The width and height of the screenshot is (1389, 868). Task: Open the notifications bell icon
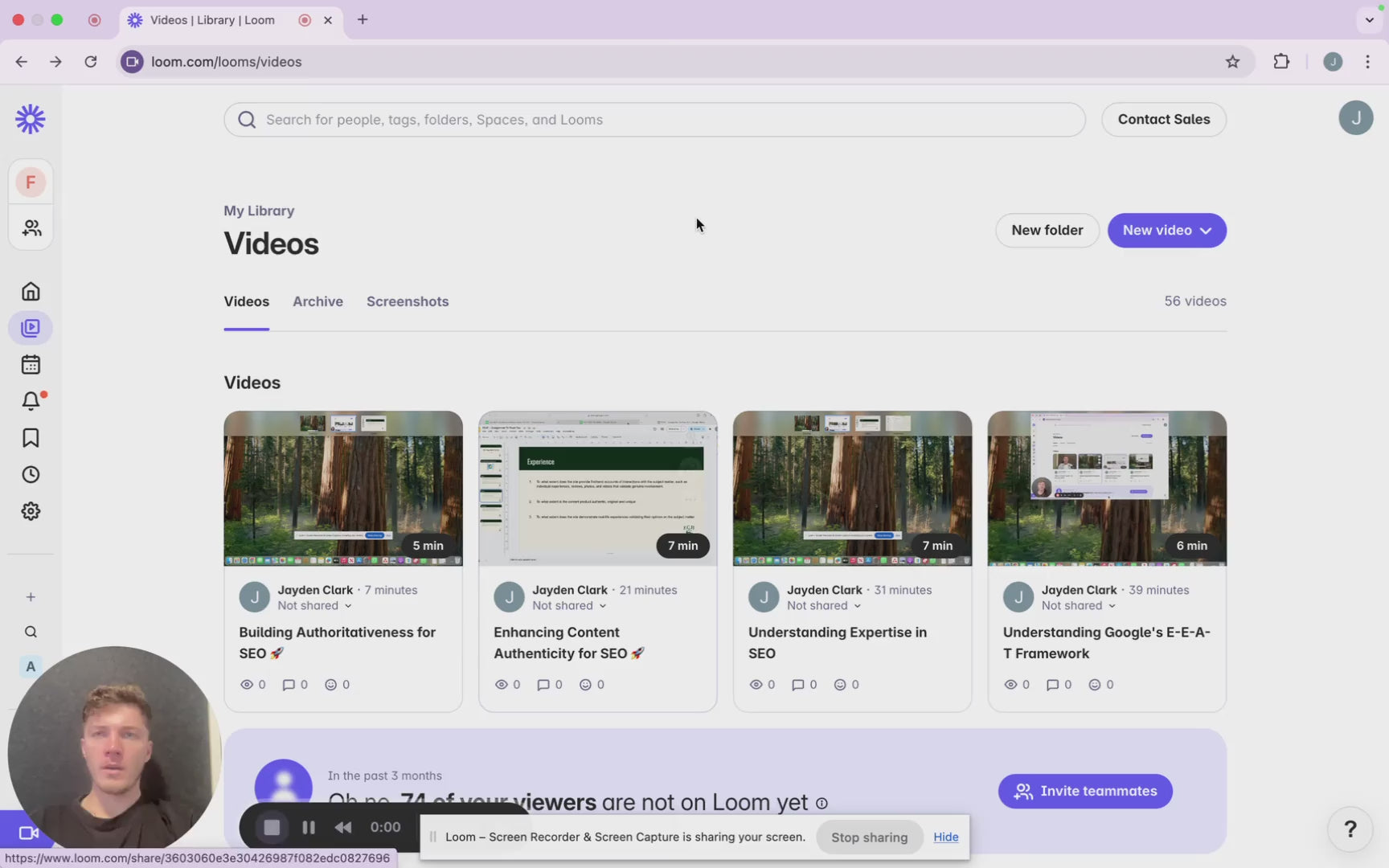31,400
